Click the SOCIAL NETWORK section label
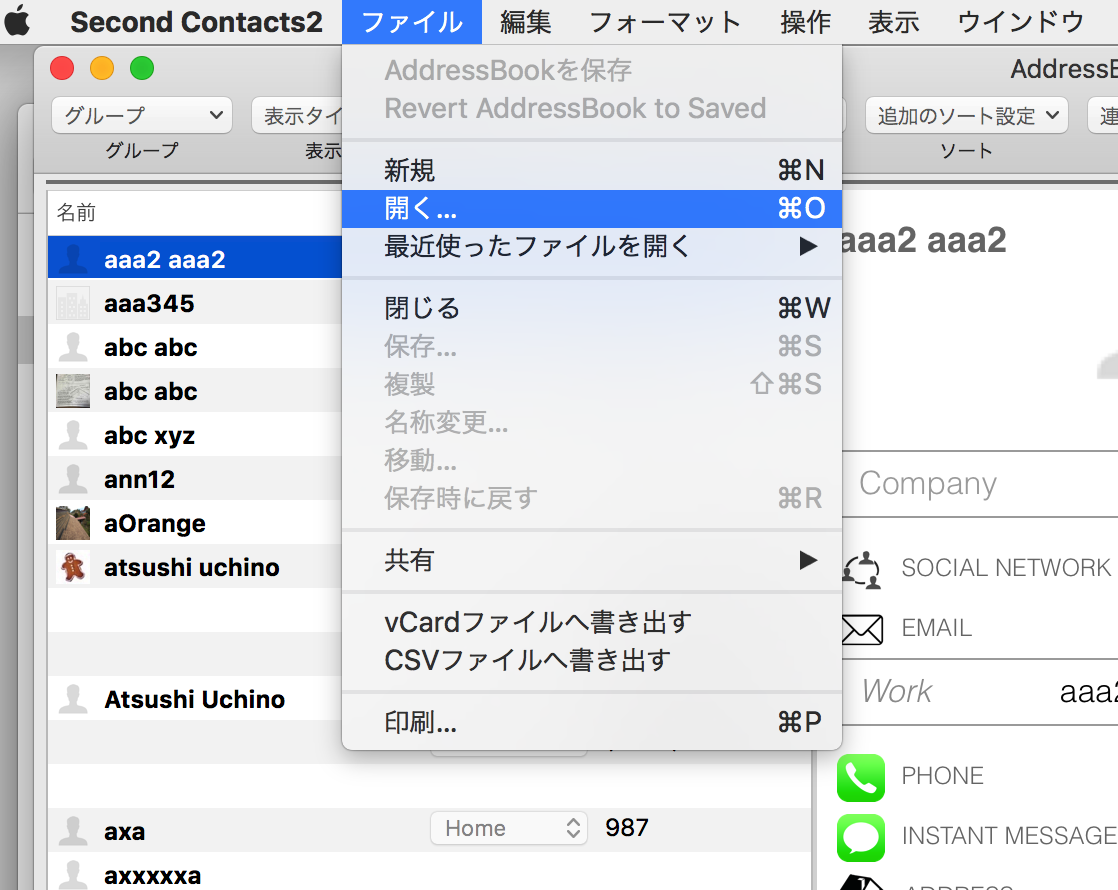 (x=1006, y=568)
